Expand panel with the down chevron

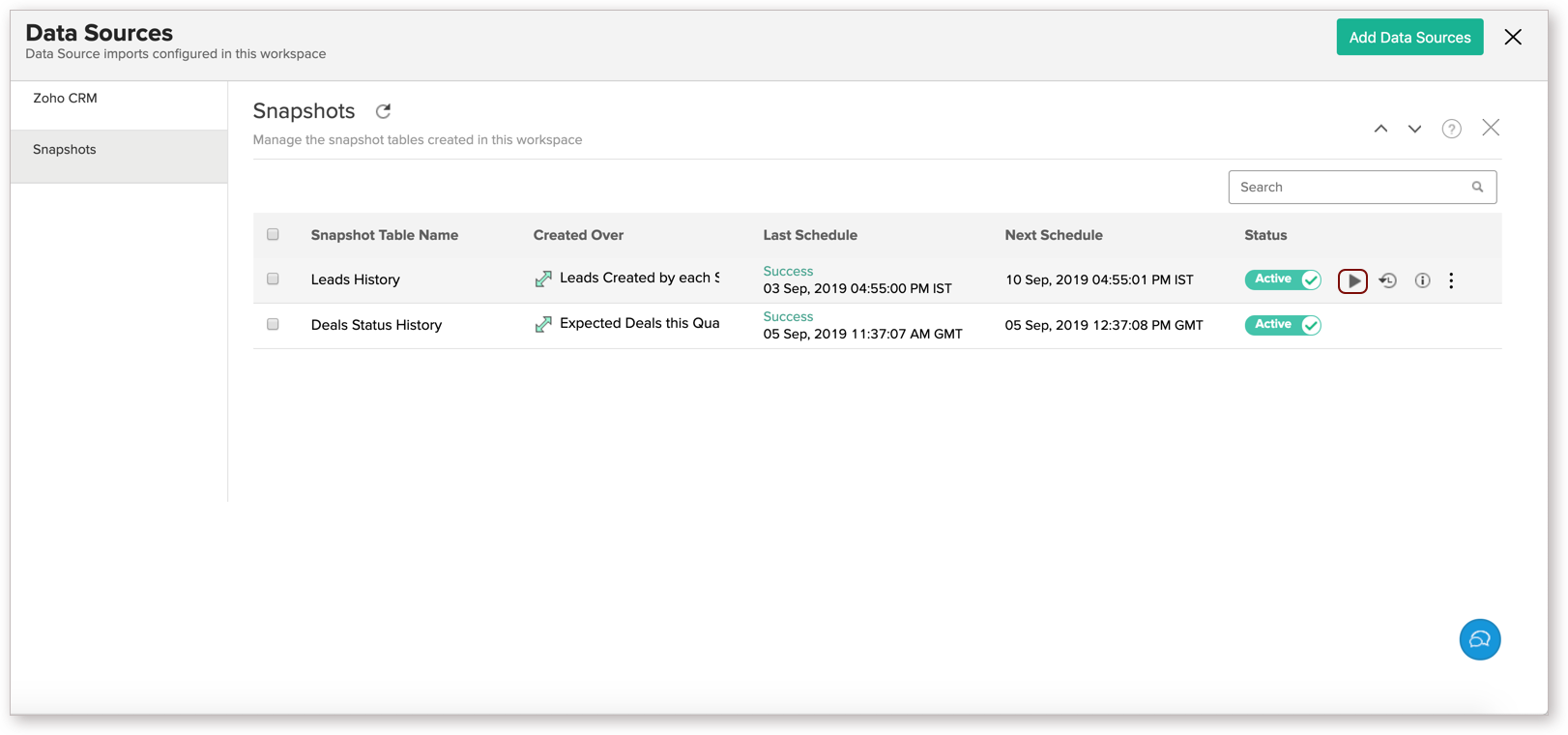pyautogui.click(x=1414, y=129)
